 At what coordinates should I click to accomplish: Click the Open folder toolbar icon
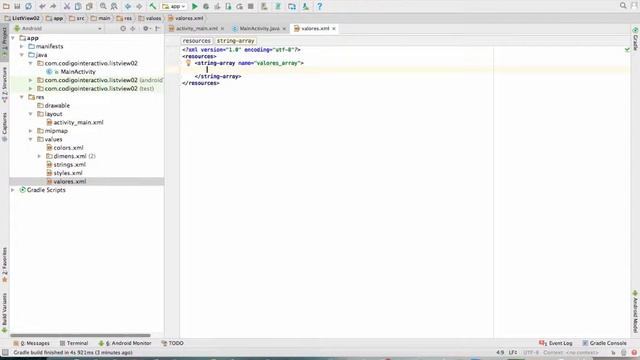(6, 6)
